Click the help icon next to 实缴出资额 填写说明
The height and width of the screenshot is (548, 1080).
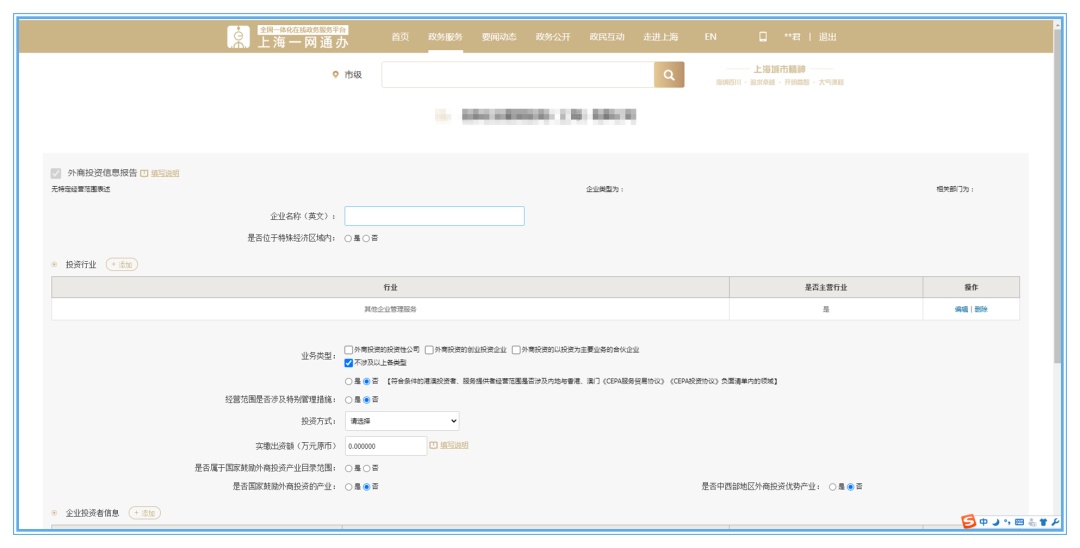(x=433, y=445)
